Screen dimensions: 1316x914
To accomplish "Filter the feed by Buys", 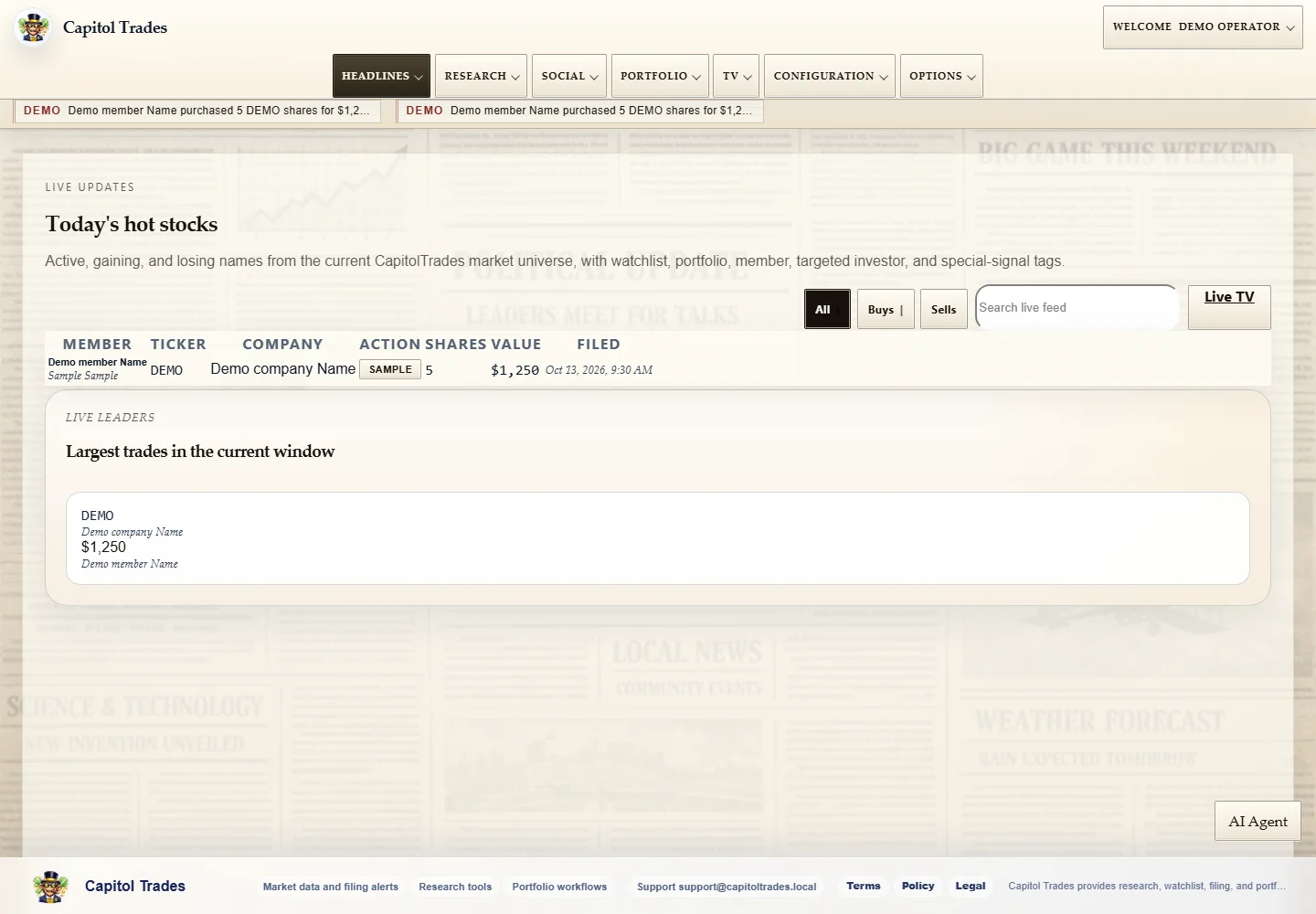I will click(x=886, y=310).
